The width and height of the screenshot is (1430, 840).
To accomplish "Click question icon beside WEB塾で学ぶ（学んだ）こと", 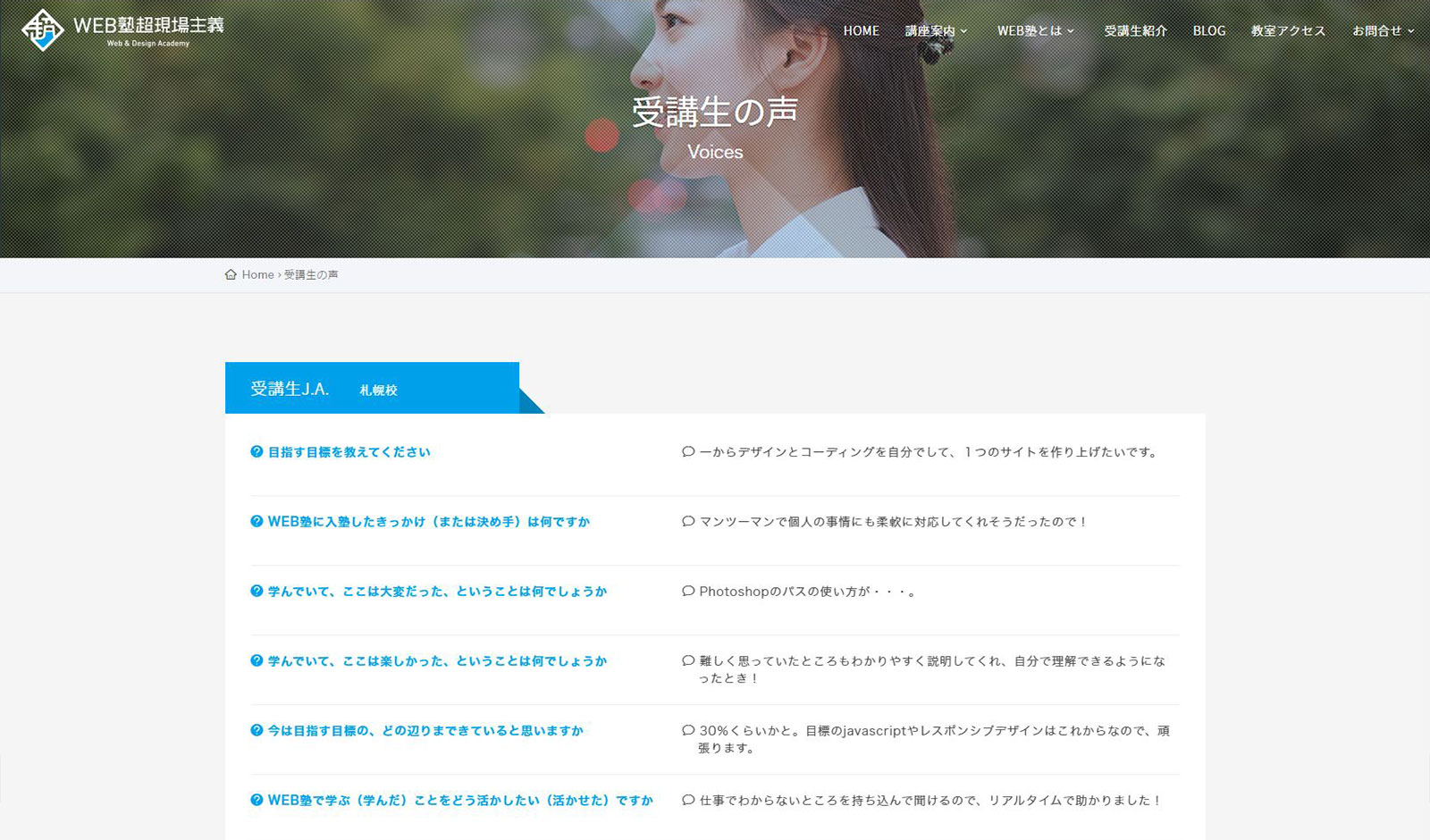I will coord(257,801).
